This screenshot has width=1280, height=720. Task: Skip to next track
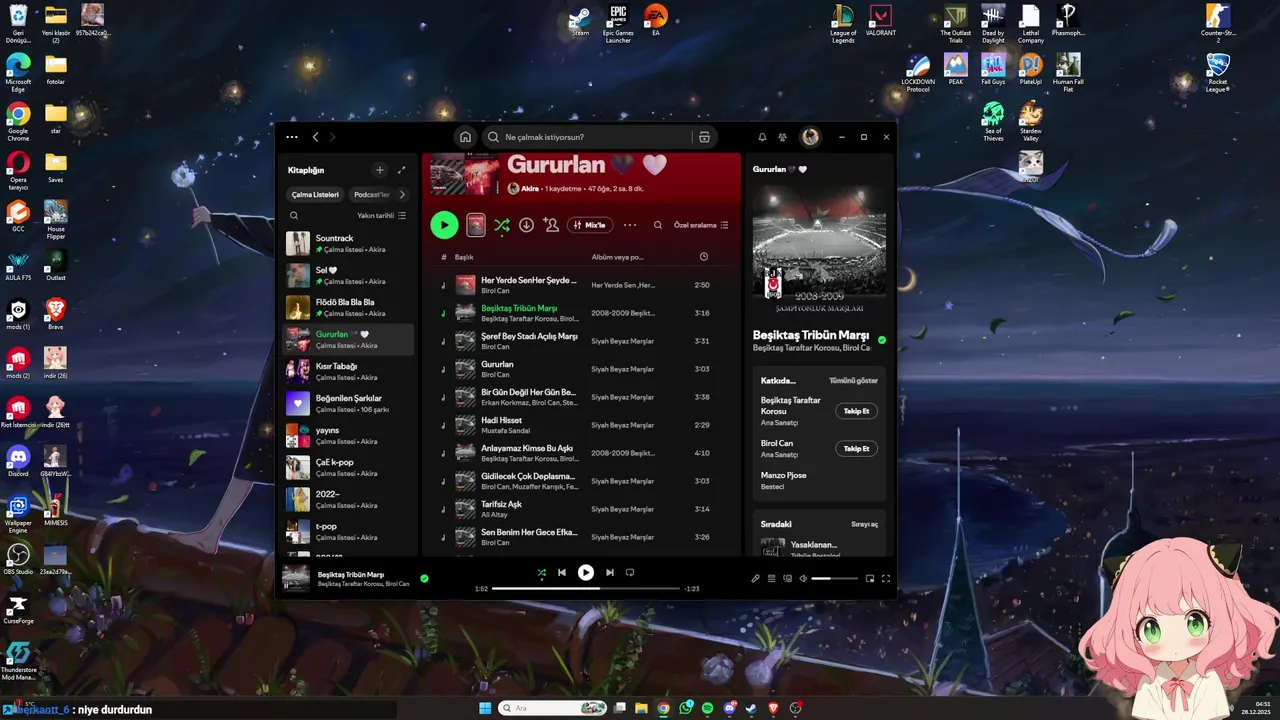[x=610, y=572]
